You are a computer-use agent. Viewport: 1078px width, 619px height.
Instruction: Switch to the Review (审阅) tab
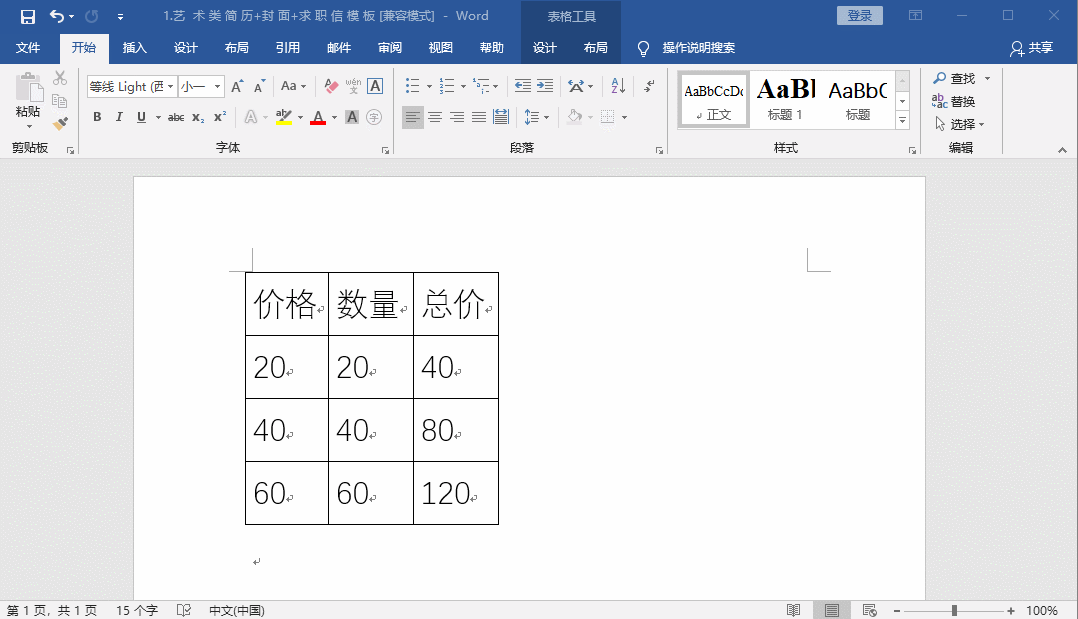[x=390, y=47]
